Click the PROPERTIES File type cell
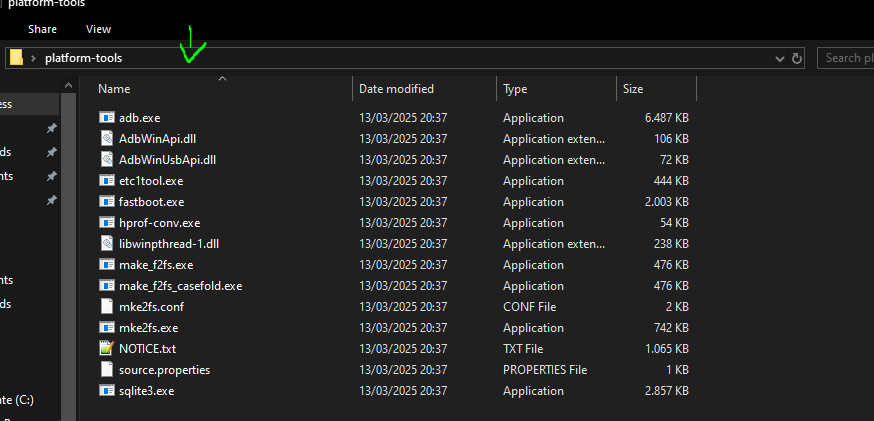 pyautogui.click(x=545, y=370)
